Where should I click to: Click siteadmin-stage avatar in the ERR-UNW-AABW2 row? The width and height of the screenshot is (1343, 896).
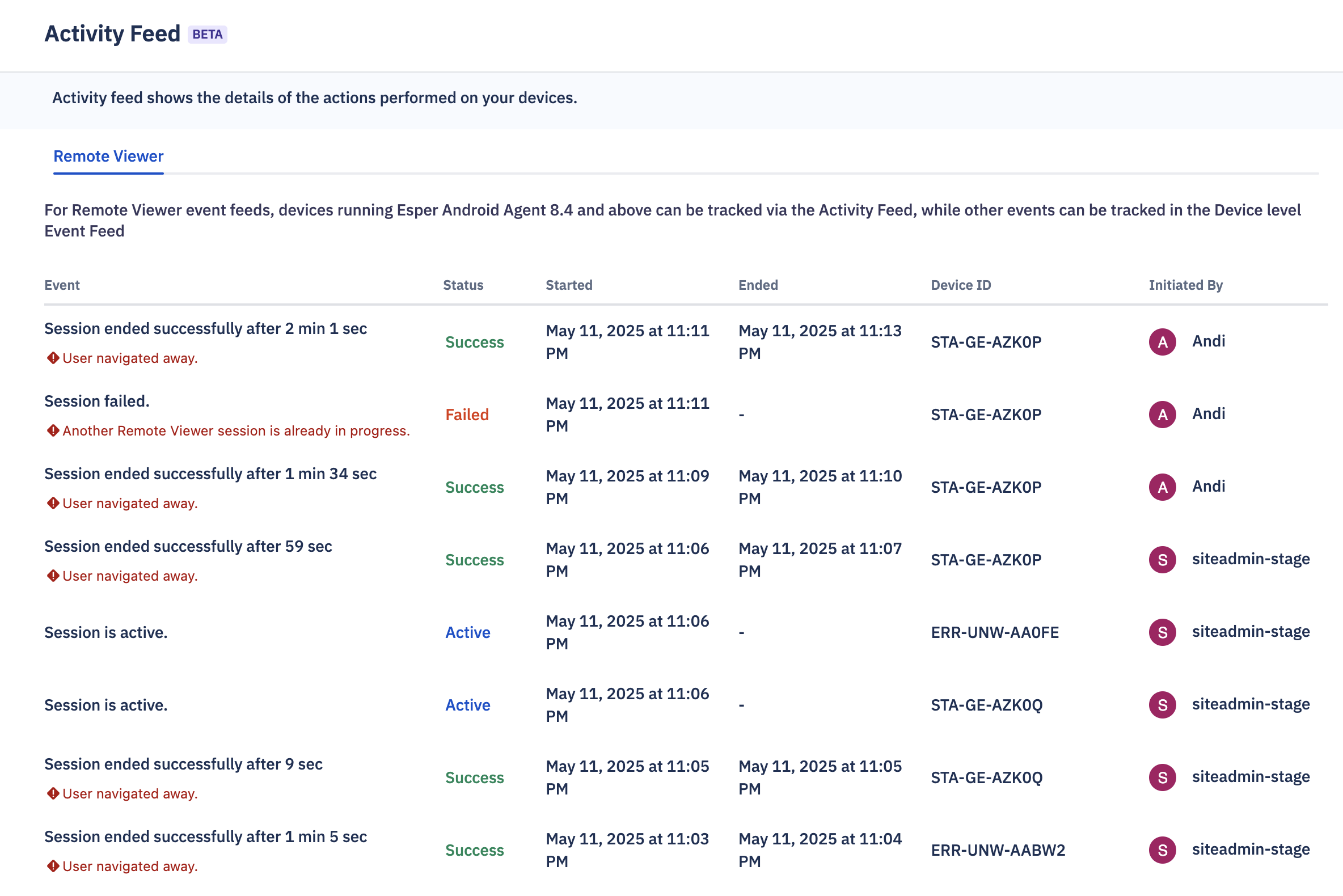1162,849
